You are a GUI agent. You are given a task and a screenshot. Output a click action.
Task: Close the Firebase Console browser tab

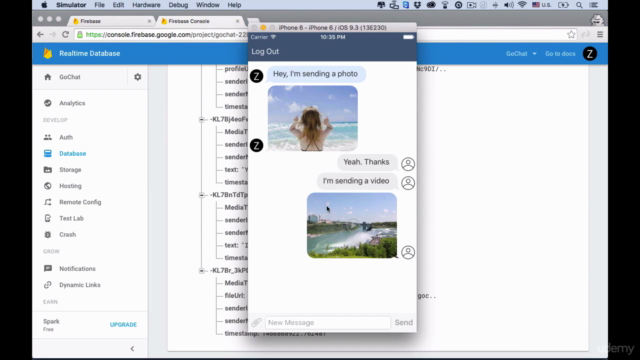point(238,21)
